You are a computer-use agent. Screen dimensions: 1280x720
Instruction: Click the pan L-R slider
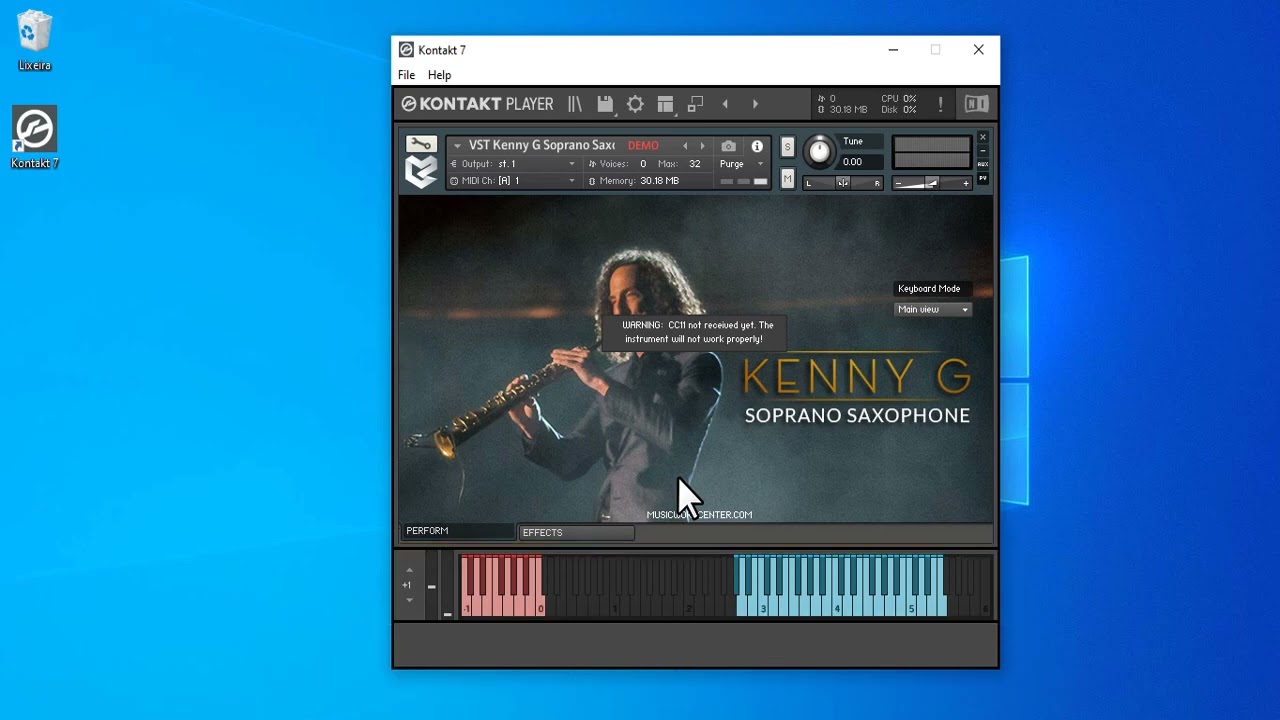coord(843,183)
